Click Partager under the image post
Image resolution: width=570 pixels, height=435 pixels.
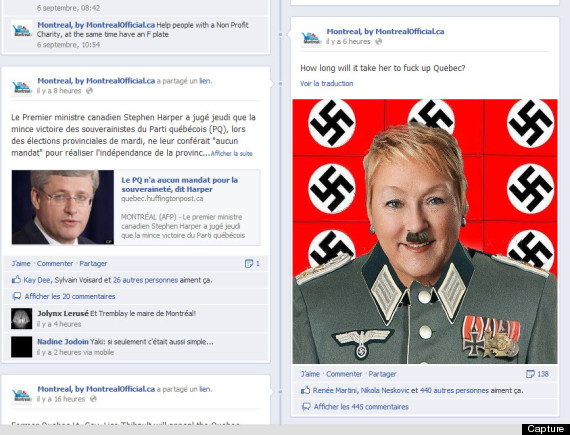tap(382, 374)
